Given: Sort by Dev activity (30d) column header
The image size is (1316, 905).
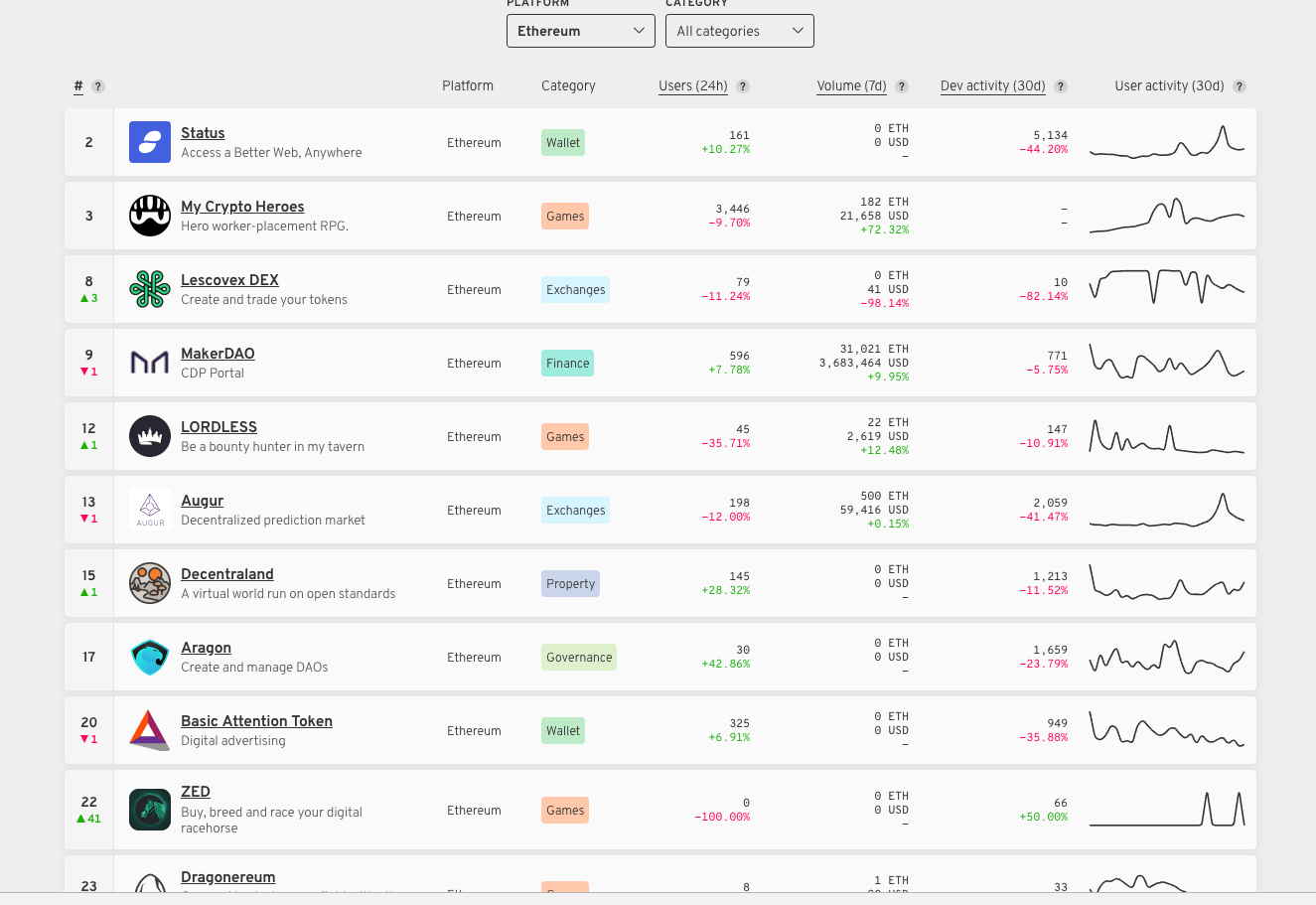Looking at the screenshot, I should pyautogui.click(x=993, y=86).
